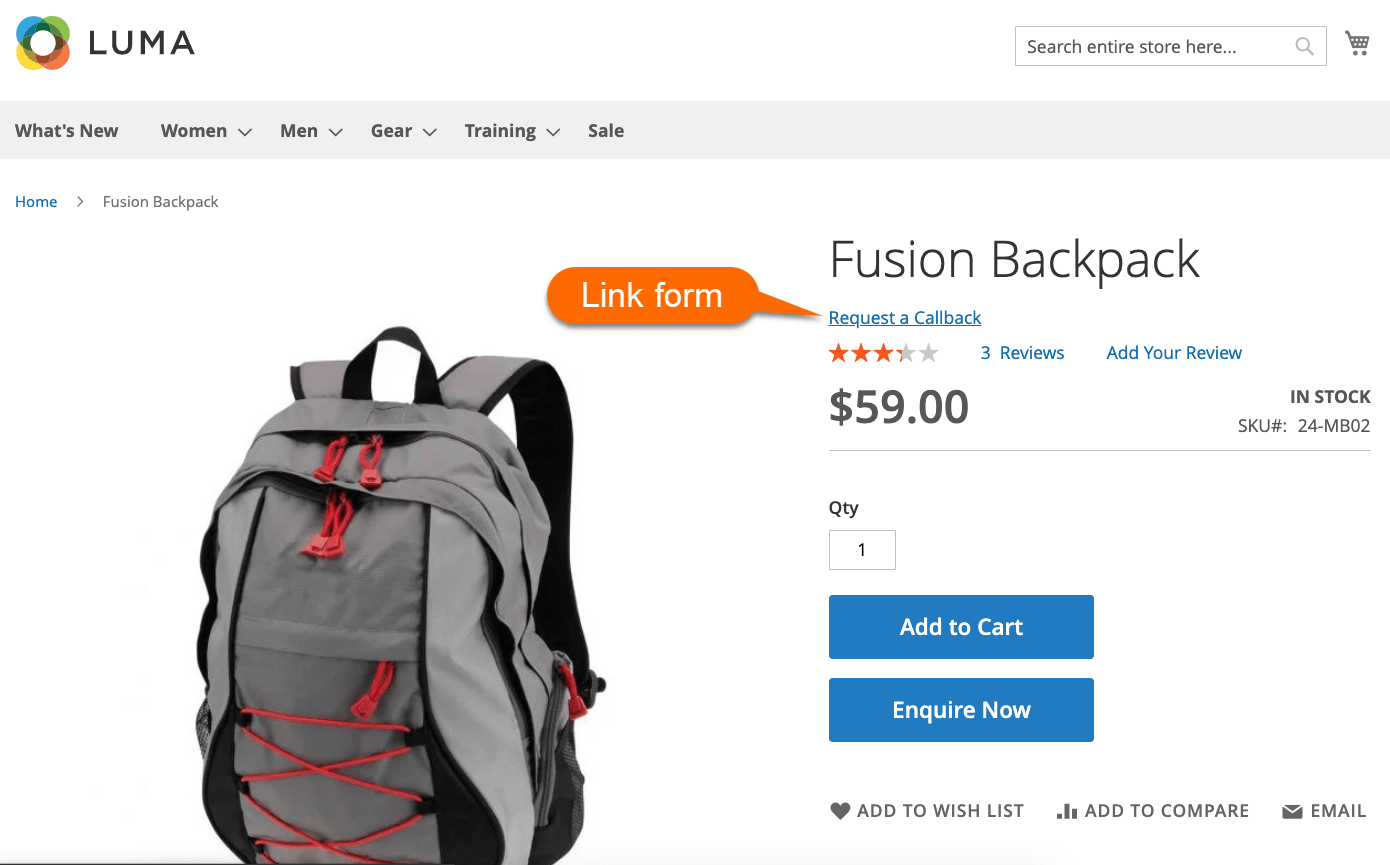
Task: Open the Request a Callback link
Action: [905, 318]
